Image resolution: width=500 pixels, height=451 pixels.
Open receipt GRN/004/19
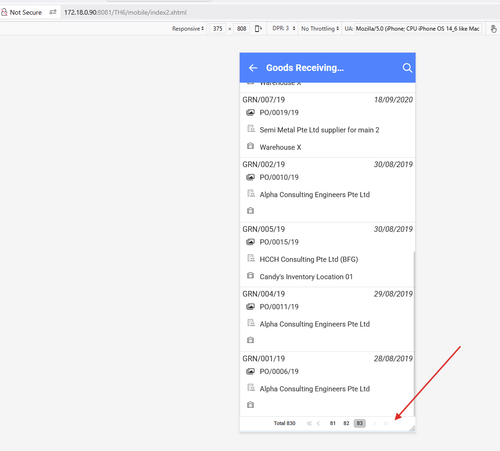[264, 294]
